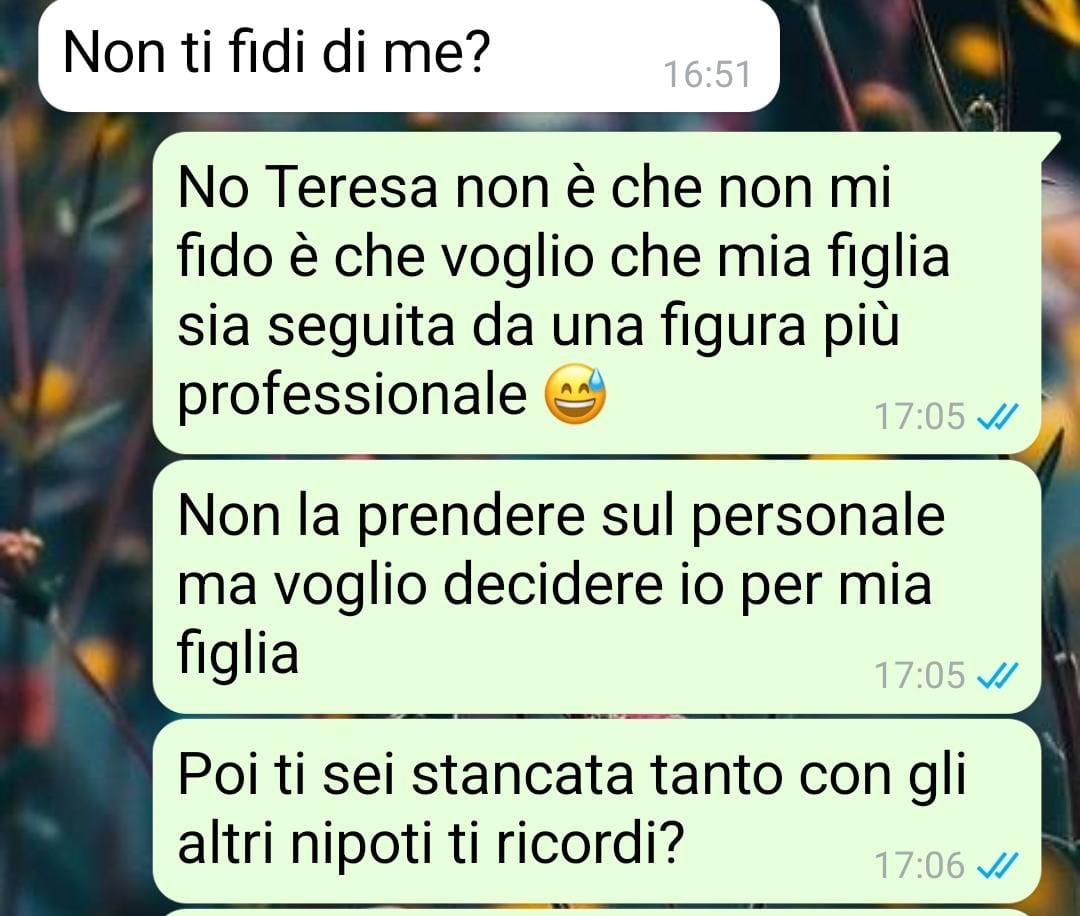Image resolution: width=1080 pixels, height=916 pixels.
Task: Select the 'Non ti fidi di me?' message
Action: point(409,55)
